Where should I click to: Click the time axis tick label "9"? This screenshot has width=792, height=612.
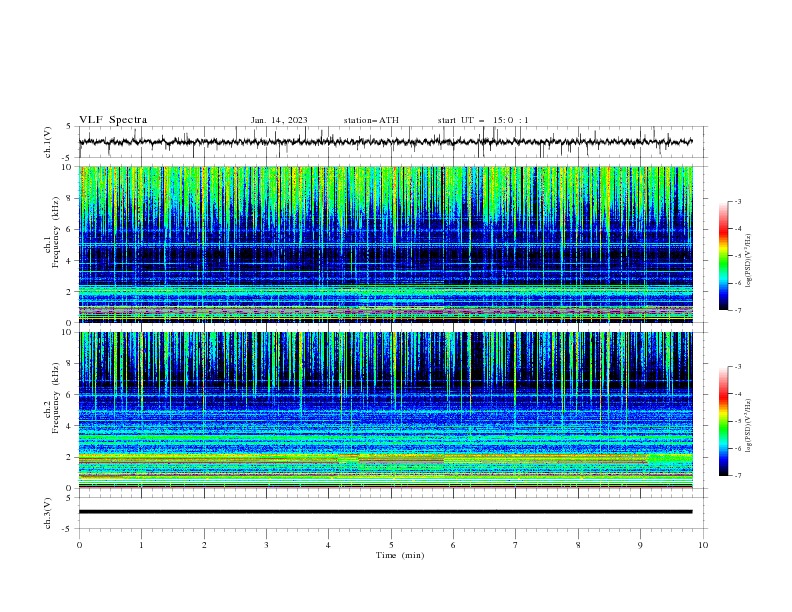640,545
